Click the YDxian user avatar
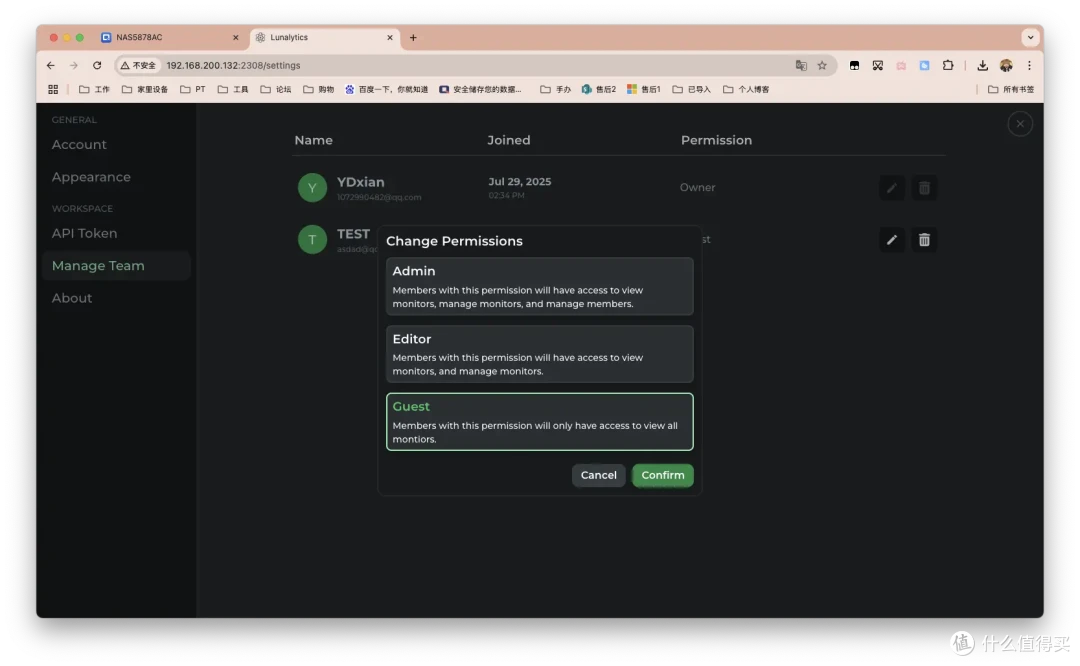The width and height of the screenshot is (1080, 666). point(312,187)
